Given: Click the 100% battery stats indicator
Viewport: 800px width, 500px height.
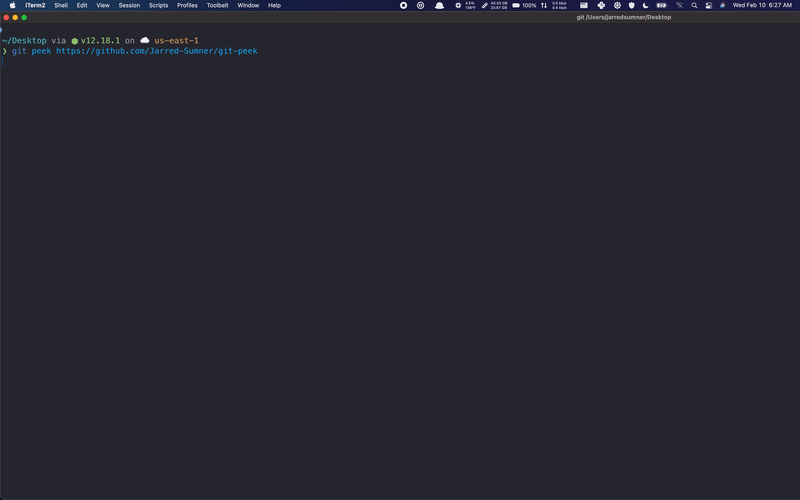Looking at the screenshot, I should (524, 5).
